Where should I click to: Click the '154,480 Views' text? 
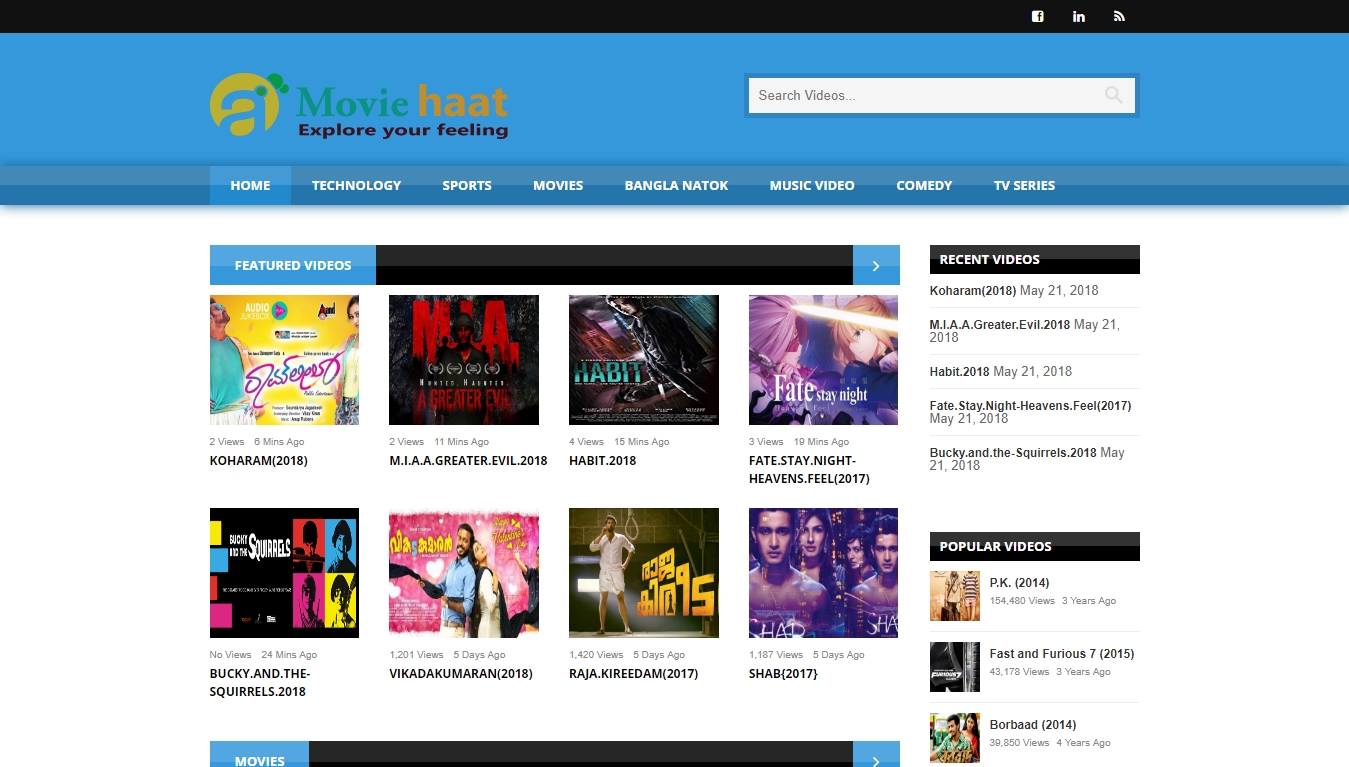[1022, 601]
